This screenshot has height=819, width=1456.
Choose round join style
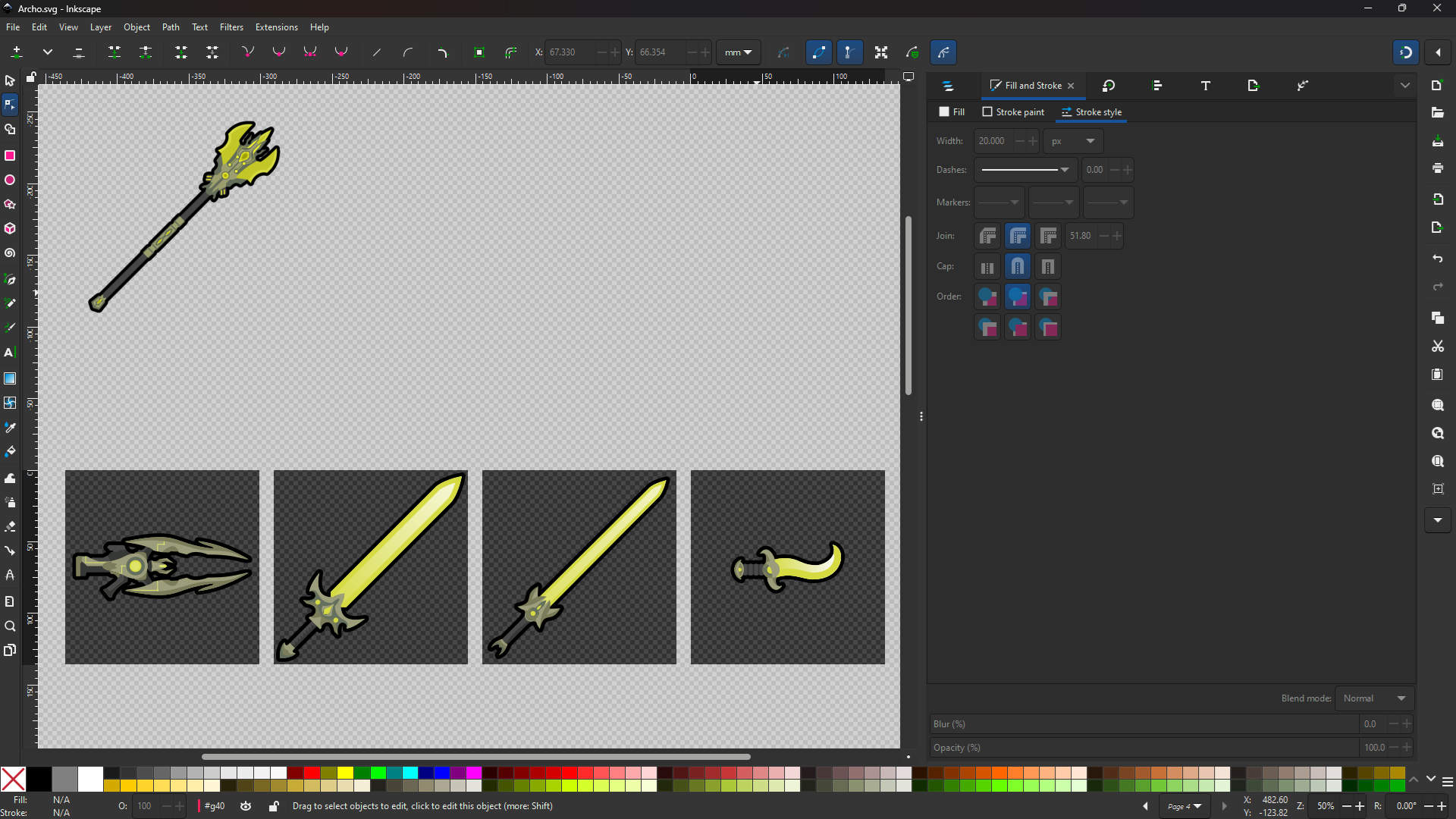tap(1018, 236)
